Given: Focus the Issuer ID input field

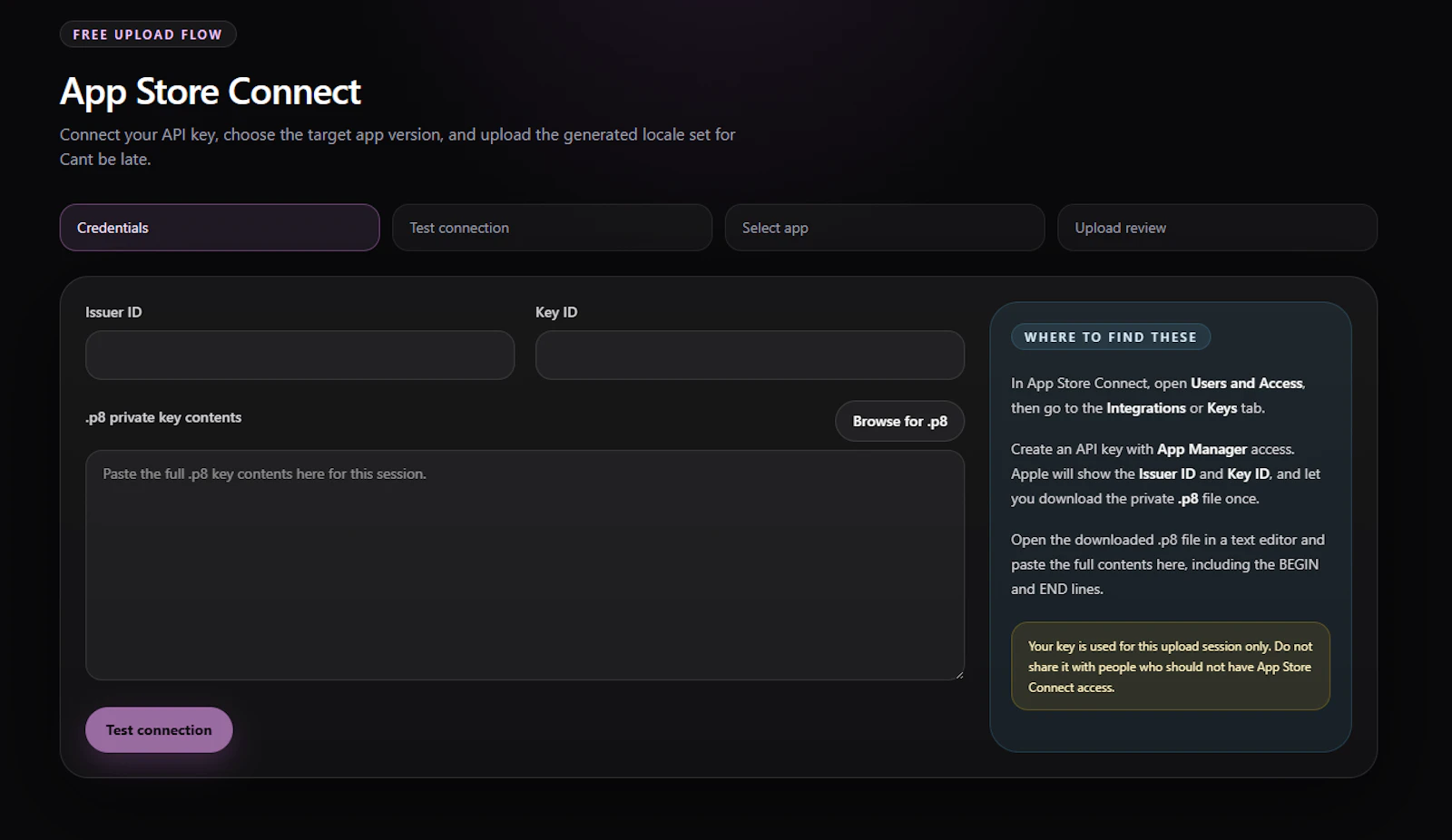Looking at the screenshot, I should [x=299, y=355].
